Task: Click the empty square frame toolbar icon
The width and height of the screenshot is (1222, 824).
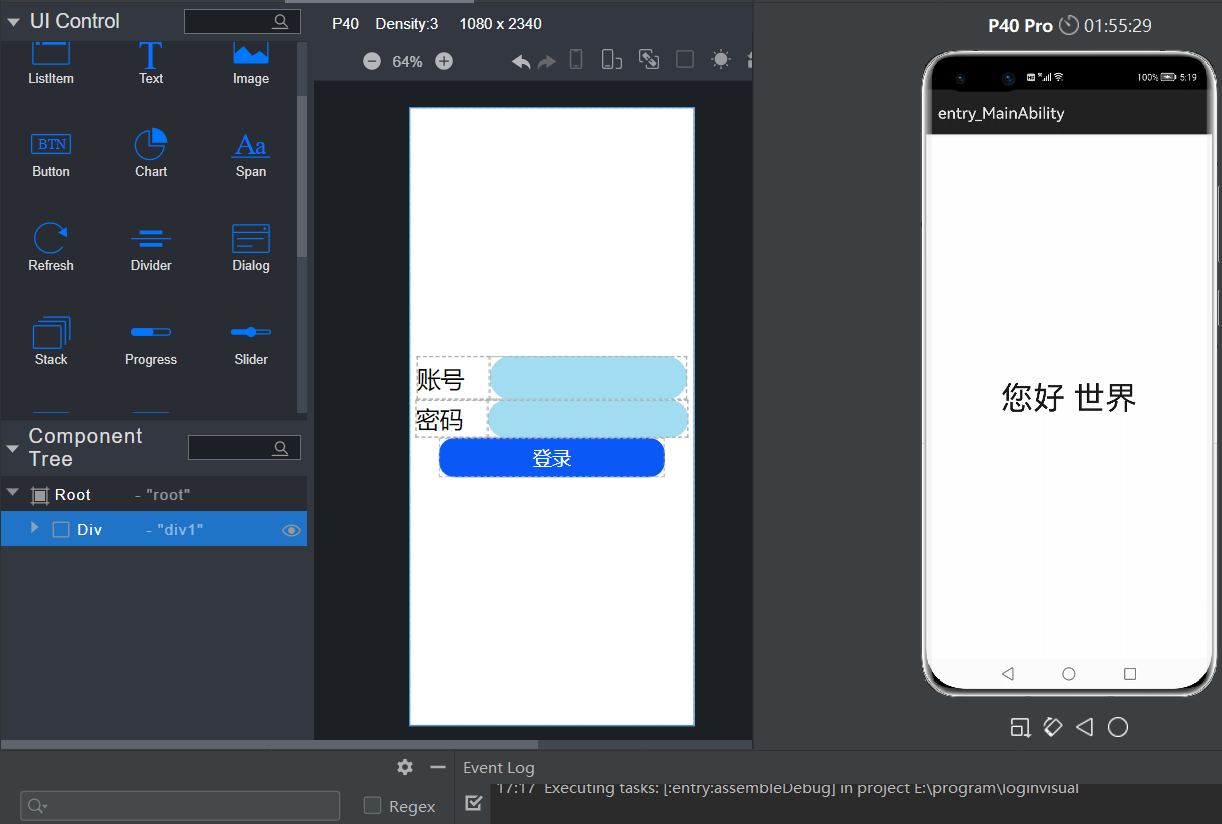Action: tap(685, 60)
